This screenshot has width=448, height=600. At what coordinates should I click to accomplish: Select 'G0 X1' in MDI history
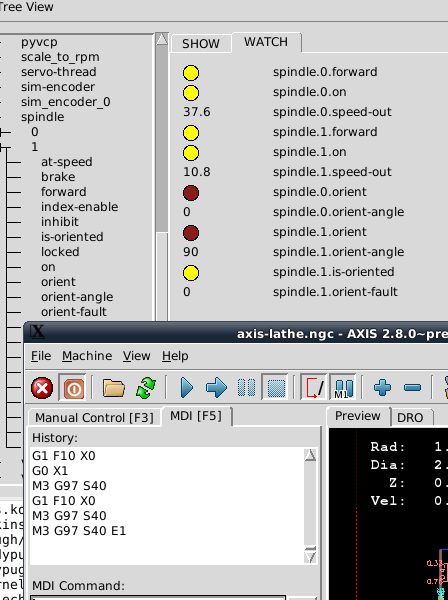click(x=50, y=471)
